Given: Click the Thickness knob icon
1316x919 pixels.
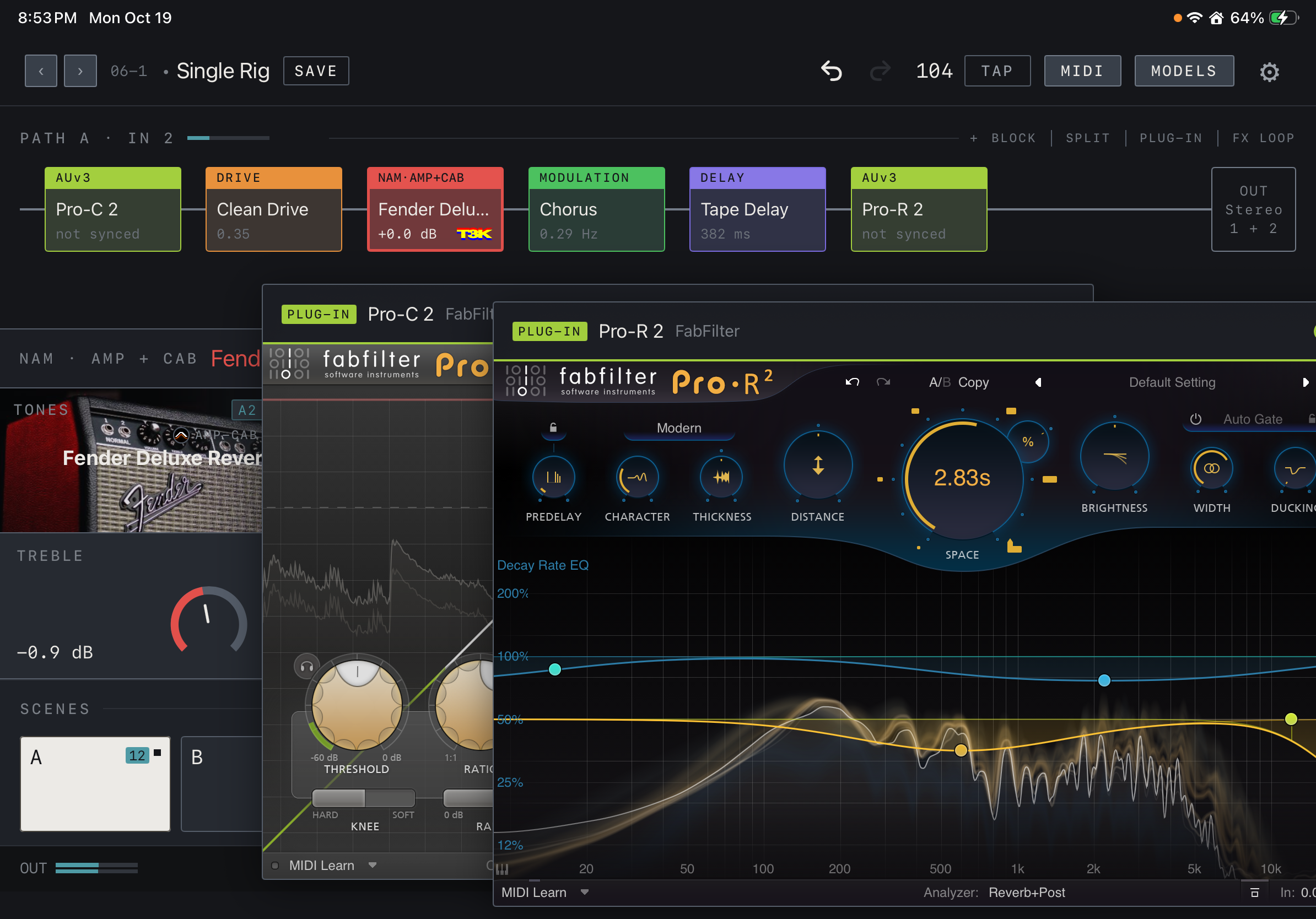Looking at the screenshot, I should [721, 477].
